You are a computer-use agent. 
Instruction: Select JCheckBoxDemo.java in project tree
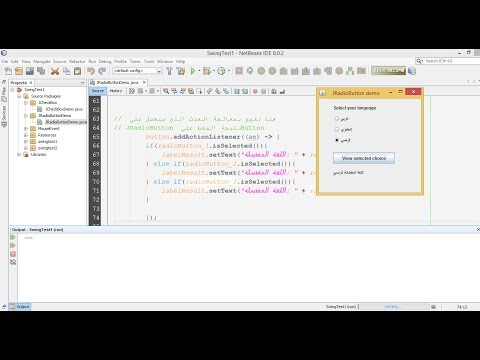click(x=64, y=109)
